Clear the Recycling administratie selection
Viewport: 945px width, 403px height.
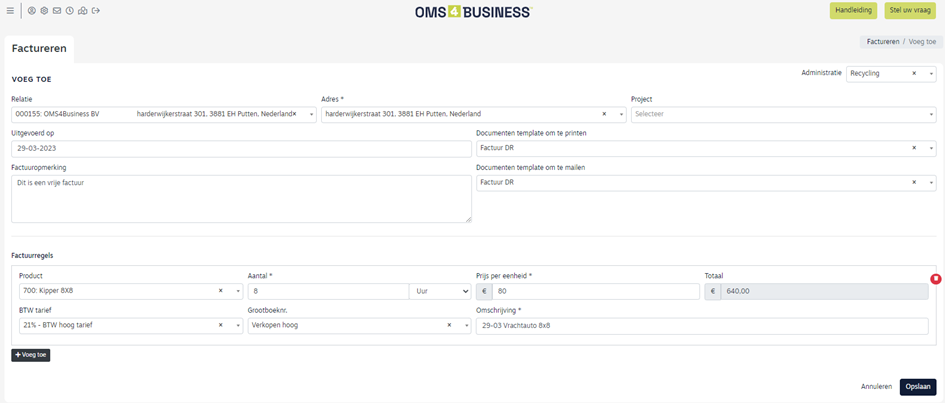pyautogui.click(x=914, y=73)
